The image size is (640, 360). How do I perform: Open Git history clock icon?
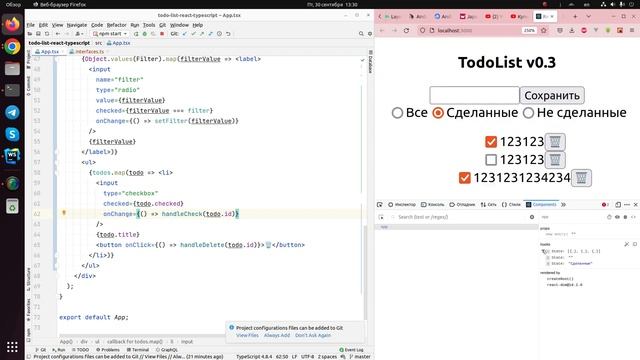click(x=219, y=34)
